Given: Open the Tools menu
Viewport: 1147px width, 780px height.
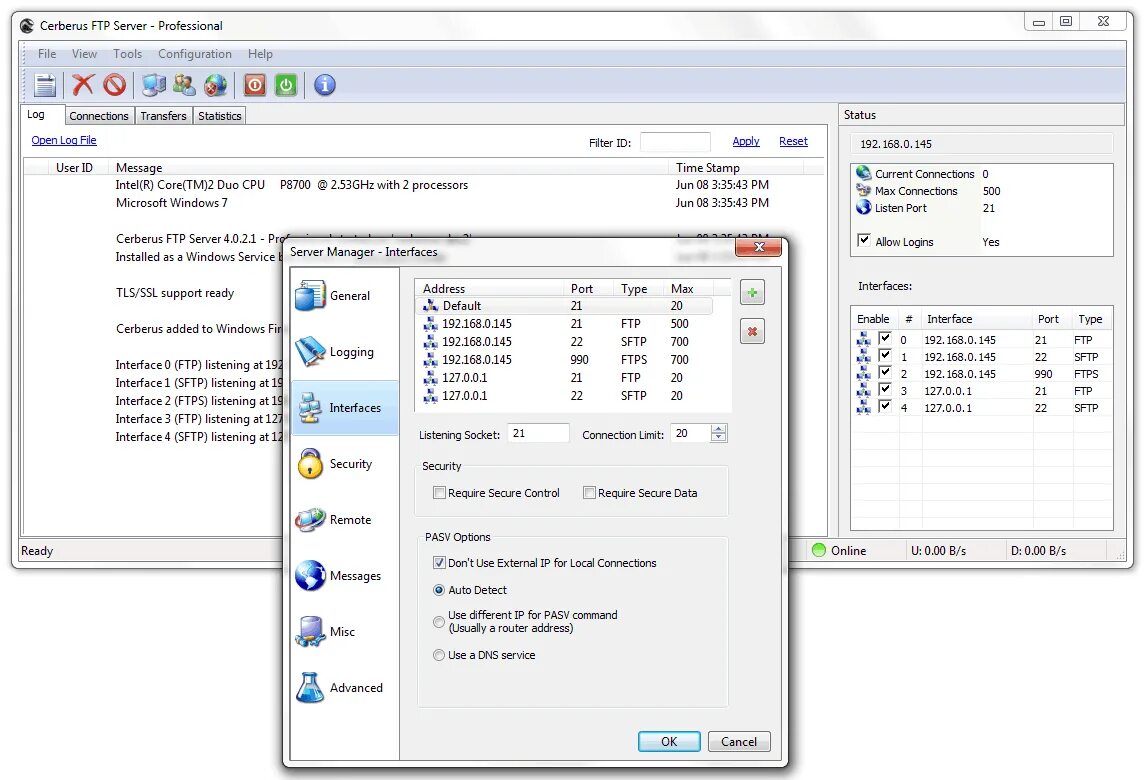Looking at the screenshot, I should [x=127, y=54].
